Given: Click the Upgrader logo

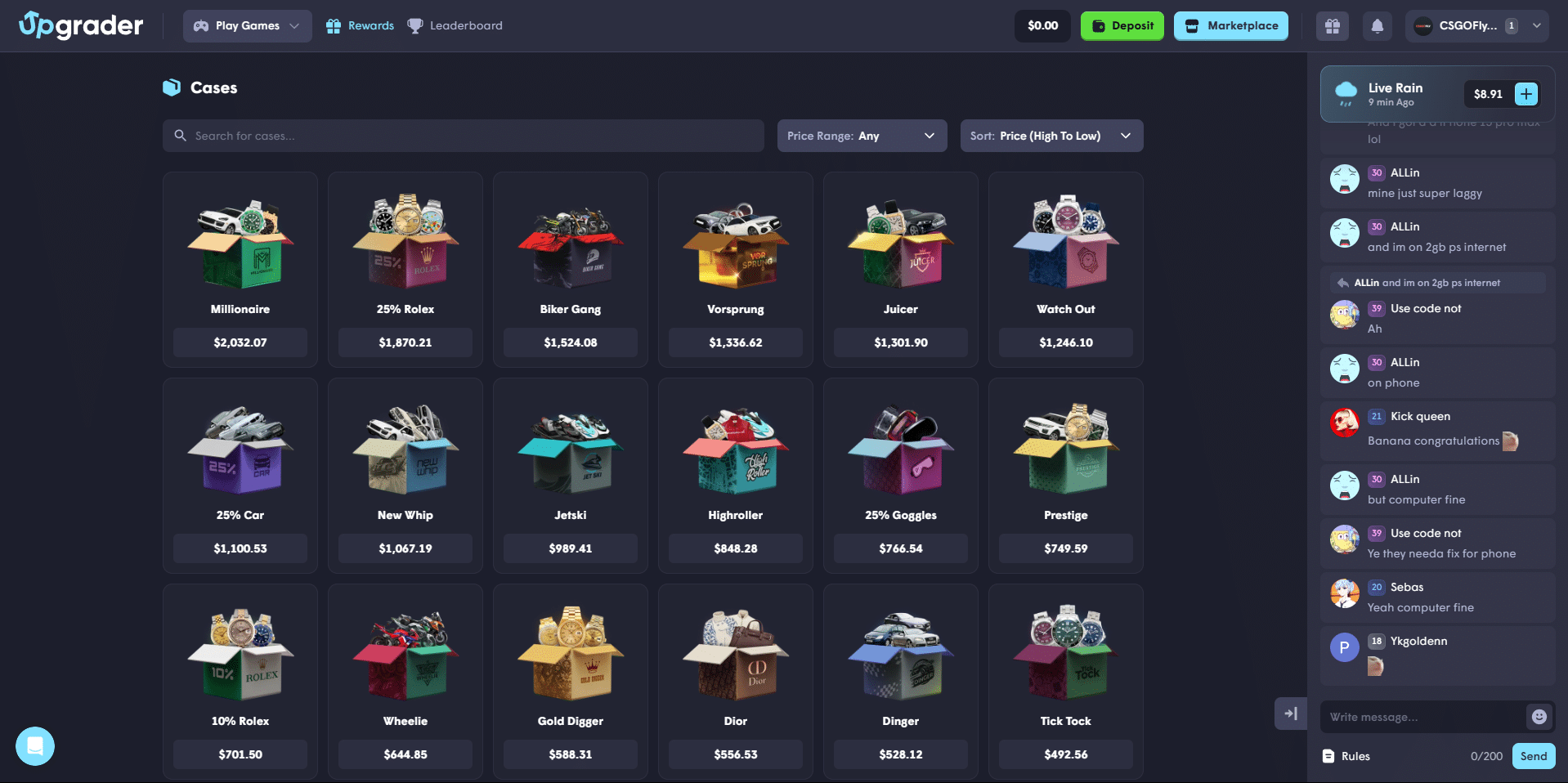Looking at the screenshot, I should tap(81, 25).
